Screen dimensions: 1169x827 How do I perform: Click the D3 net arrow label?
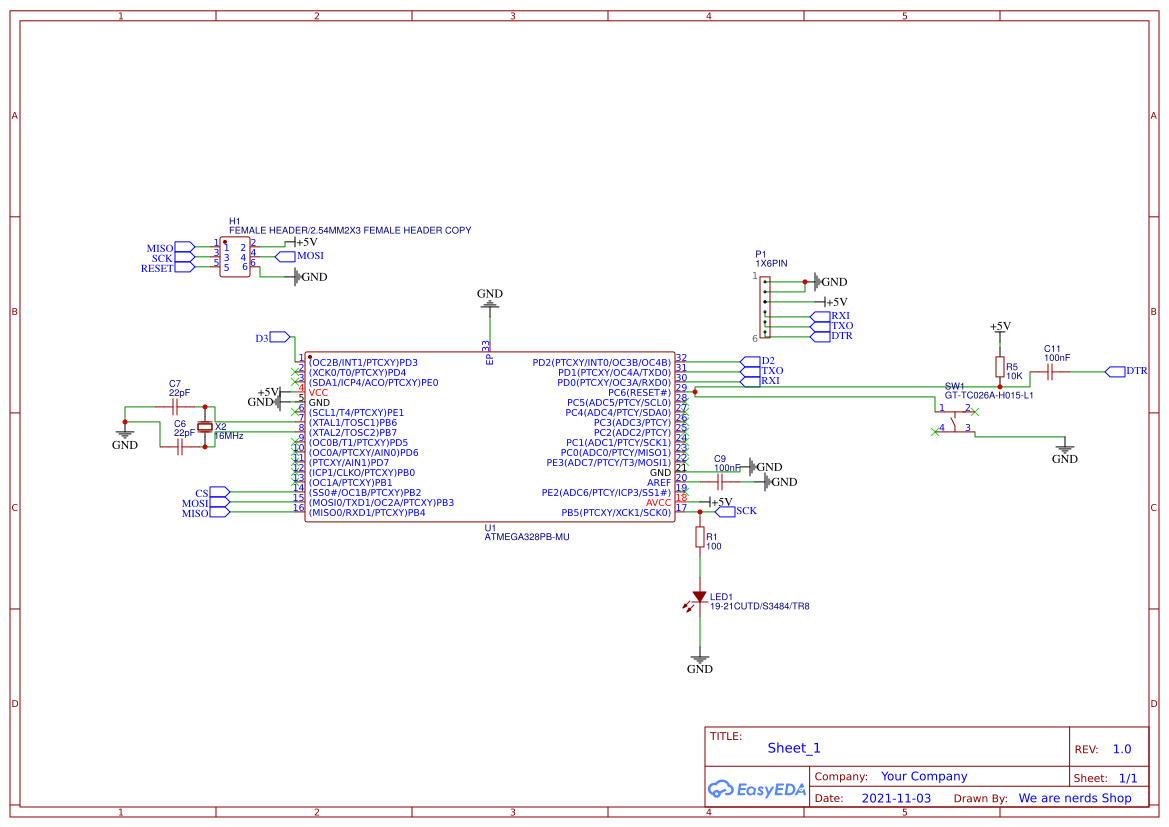tap(280, 337)
